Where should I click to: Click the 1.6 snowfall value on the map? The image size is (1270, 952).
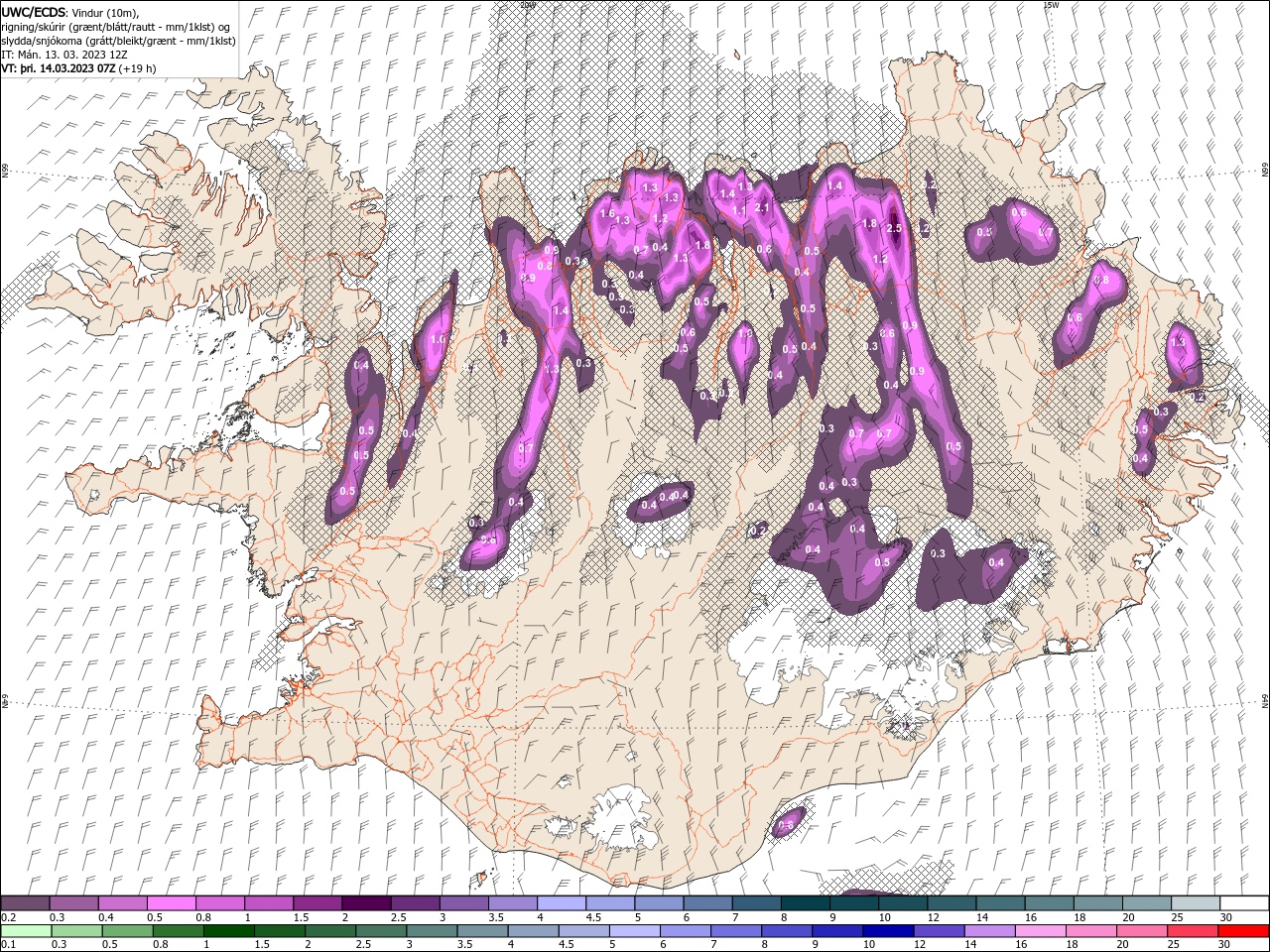coord(608,213)
